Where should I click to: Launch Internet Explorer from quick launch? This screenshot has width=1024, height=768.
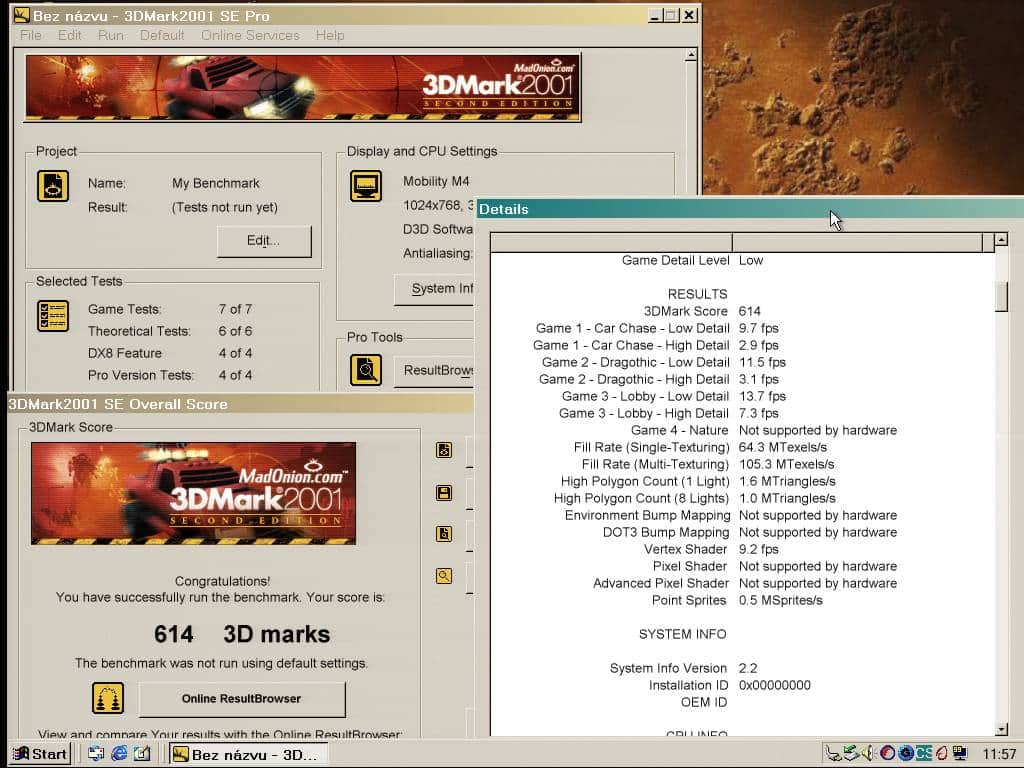(x=119, y=754)
